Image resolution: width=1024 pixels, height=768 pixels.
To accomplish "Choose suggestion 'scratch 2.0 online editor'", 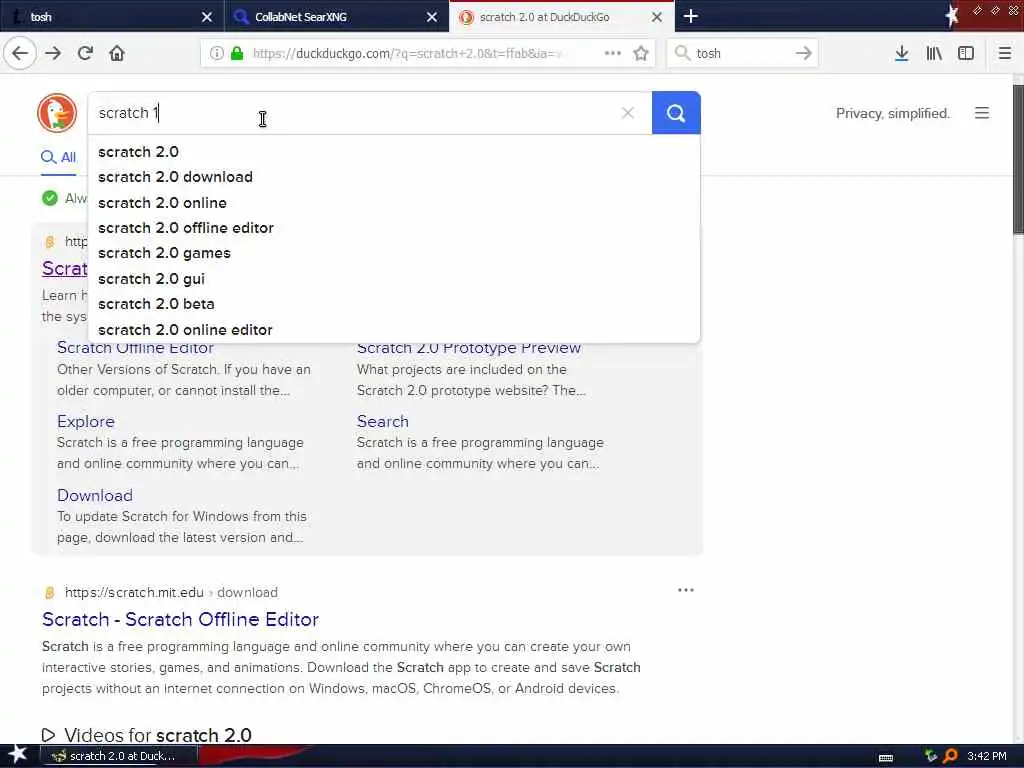I will 394,330.
